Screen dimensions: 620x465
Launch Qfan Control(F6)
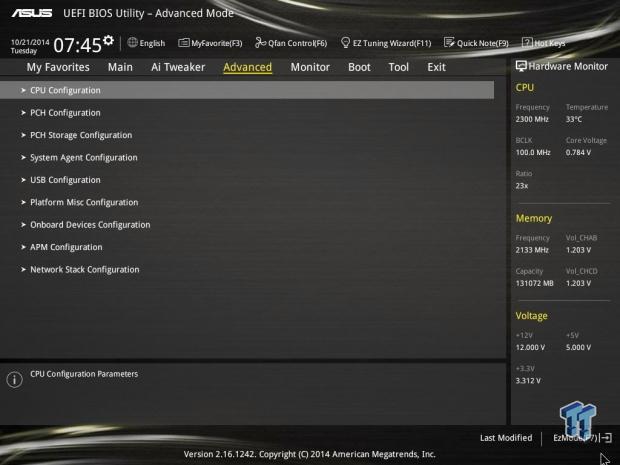297,43
